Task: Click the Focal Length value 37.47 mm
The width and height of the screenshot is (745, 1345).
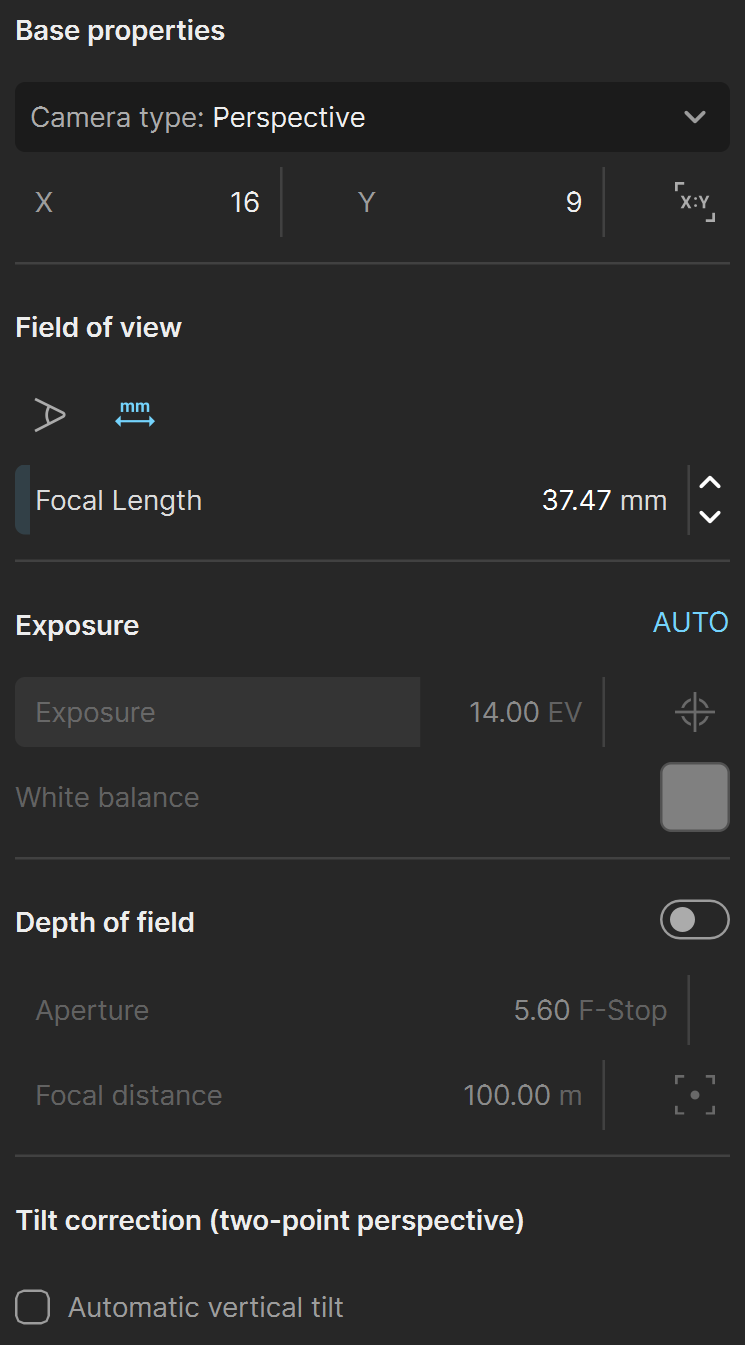Action: click(x=604, y=500)
